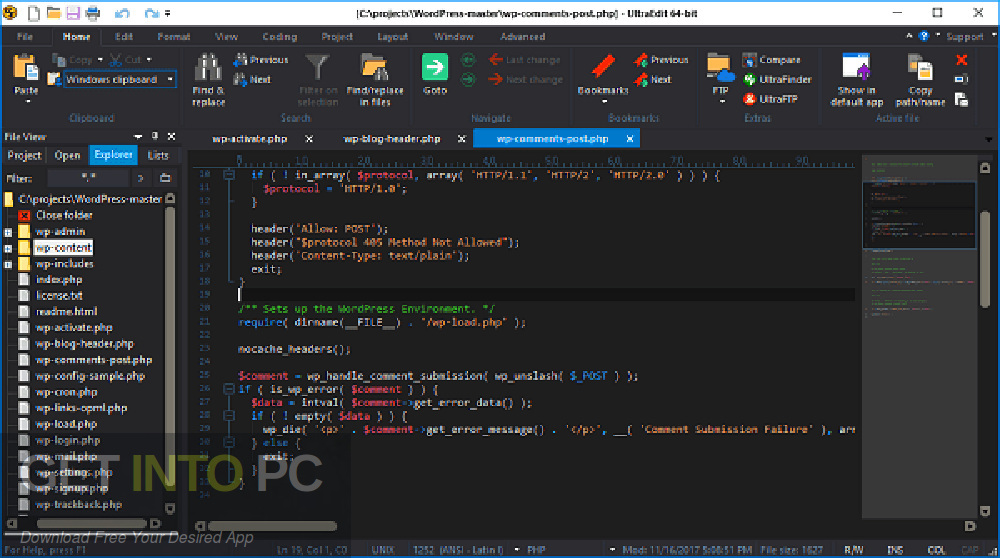Viewport: 1000px width, 558px height.
Task: Close the wp-comments-post.php tab
Action: [629, 138]
